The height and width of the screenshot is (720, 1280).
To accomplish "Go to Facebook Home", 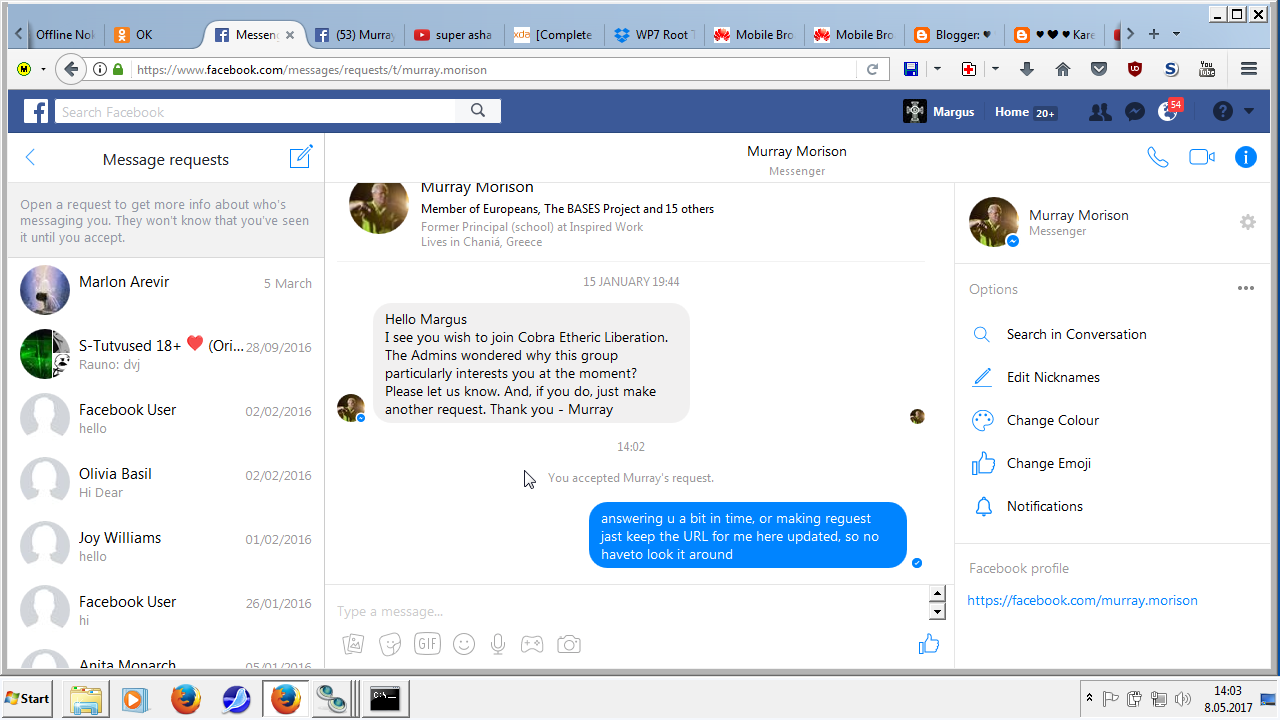I will 1012,112.
